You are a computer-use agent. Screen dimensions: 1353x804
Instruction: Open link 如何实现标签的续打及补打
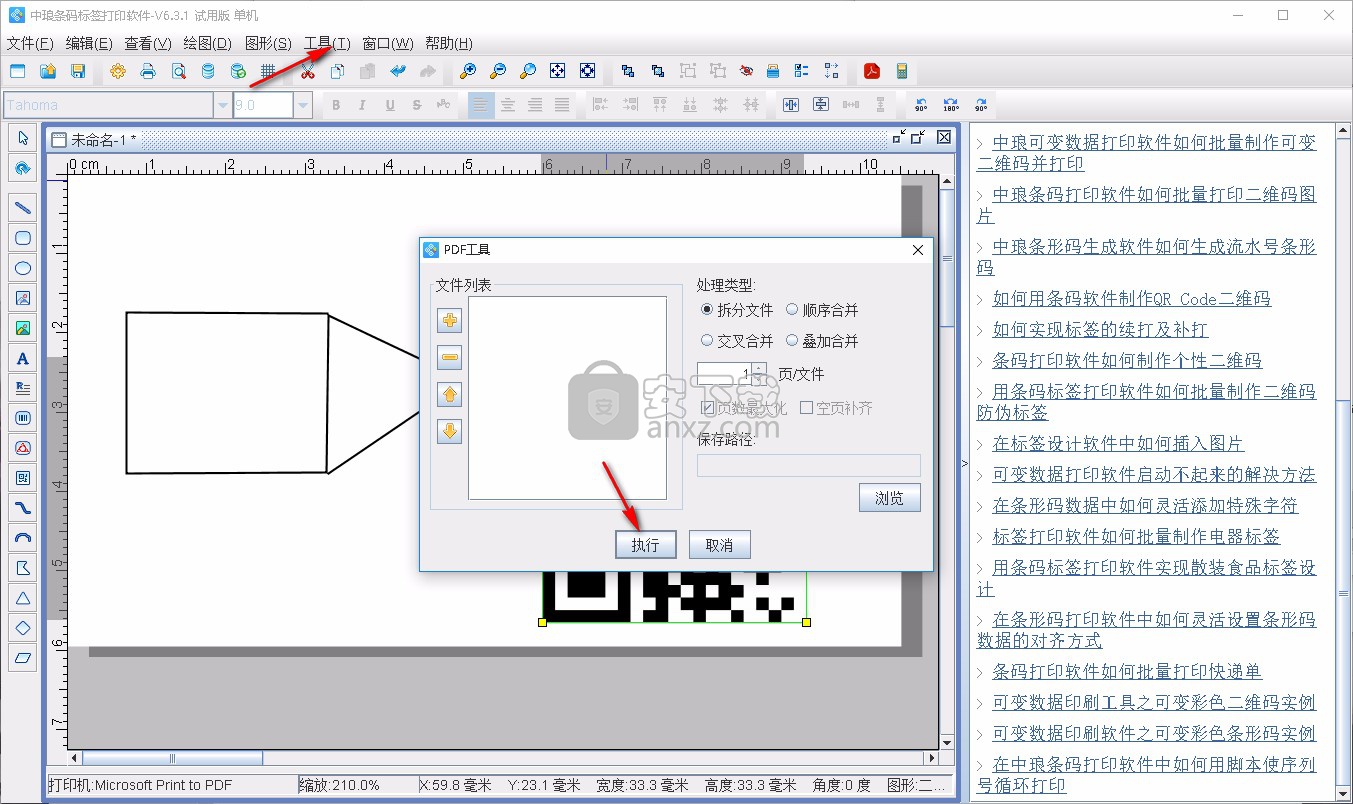1100,329
